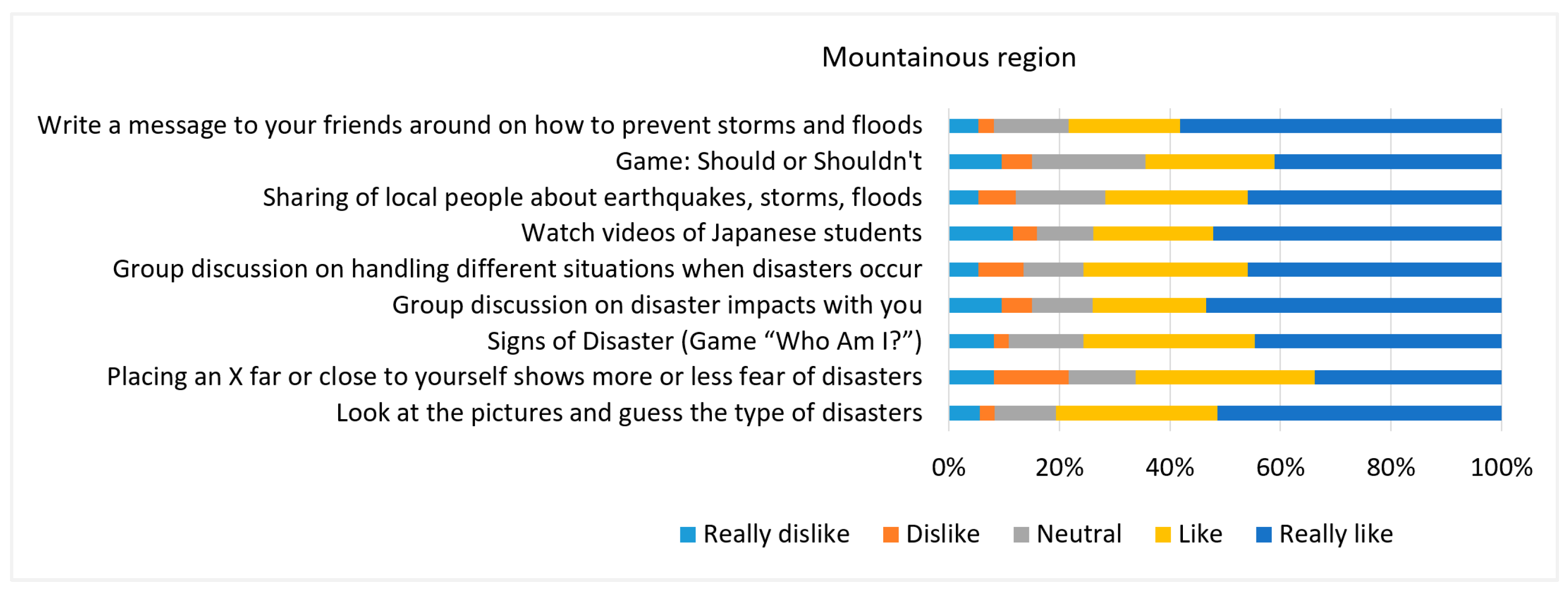Click yellow Like segment of Signs of Disaster bar

pyautogui.click(x=1169, y=341)
